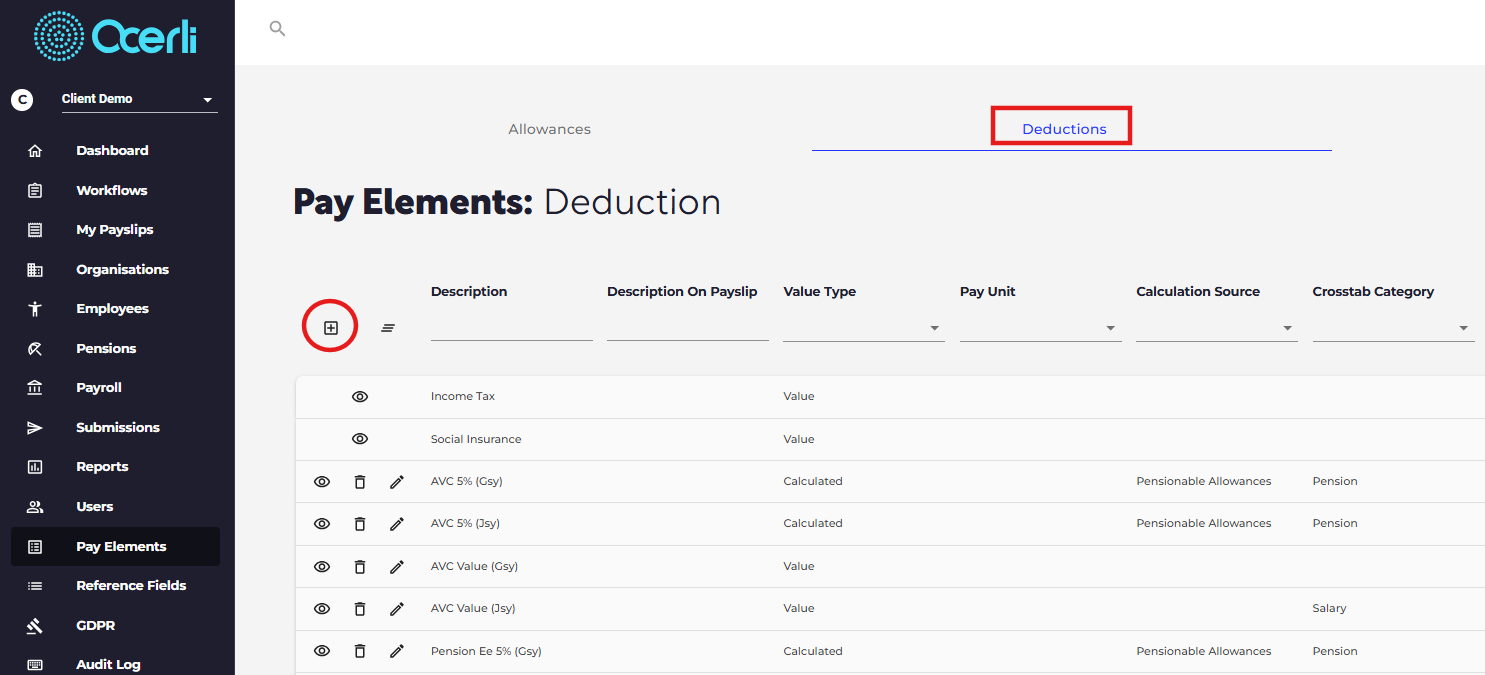Open Pensions in sidebar
This screenshot has width=1485, height=675.
pyautogui.click(x=106, y=348)
